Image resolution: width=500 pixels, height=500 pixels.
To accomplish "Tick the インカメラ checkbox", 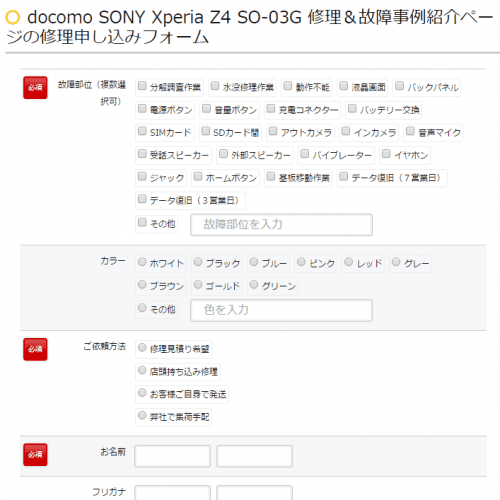I will [x=346, y=131].
